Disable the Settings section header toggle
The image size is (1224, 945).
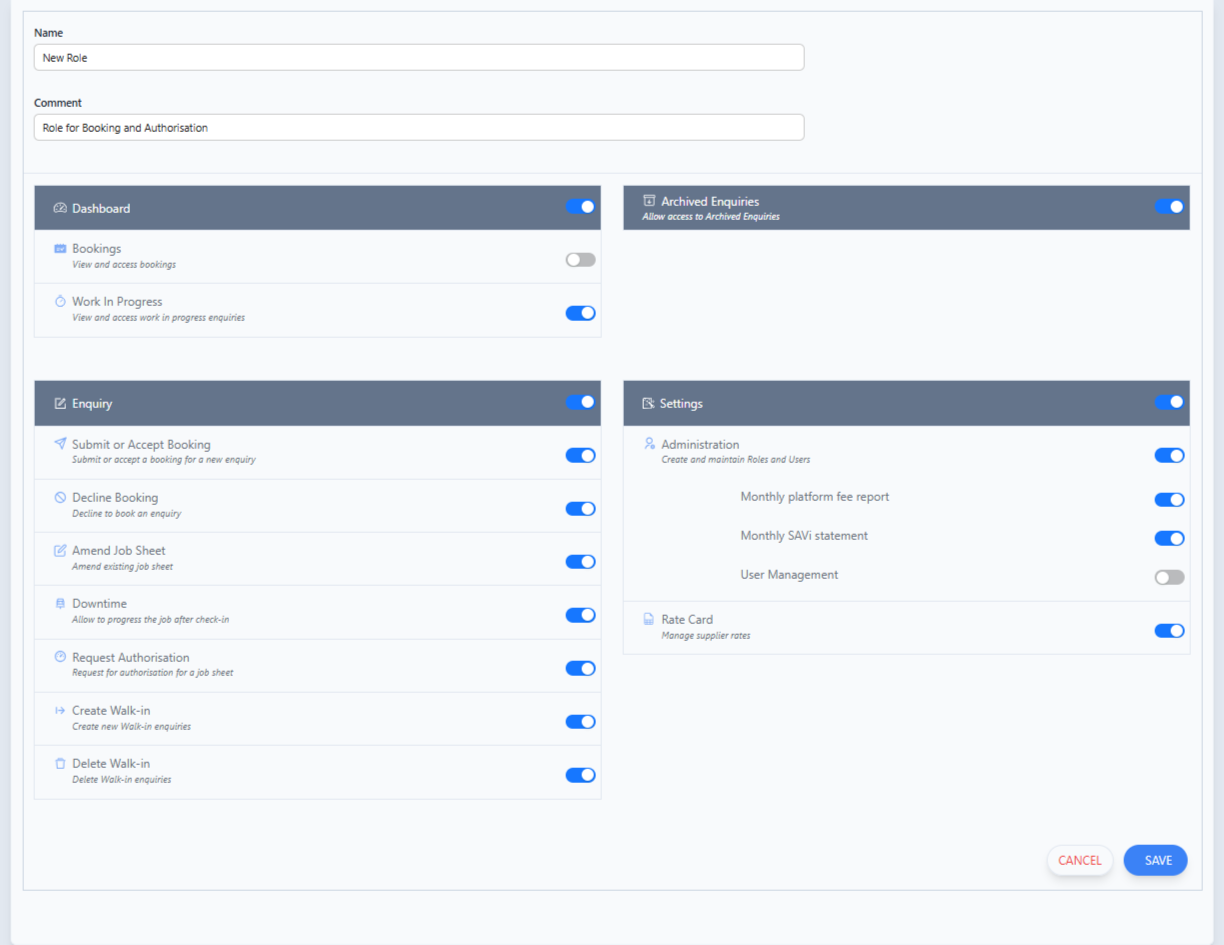click(1169, 402)
